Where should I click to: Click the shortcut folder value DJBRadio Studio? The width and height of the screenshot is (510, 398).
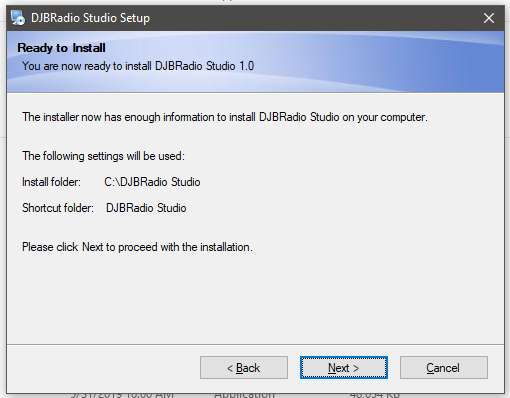[x=146, y=208]
